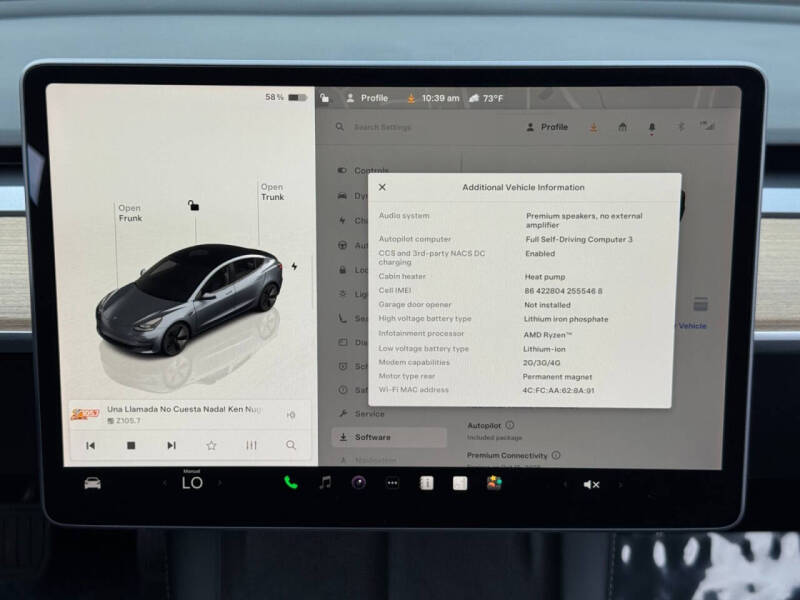Viewport: 800px width, 600px height.
Task: Open climate controls via the car icon
Action: pyautogui.click(x=92, y=484)
